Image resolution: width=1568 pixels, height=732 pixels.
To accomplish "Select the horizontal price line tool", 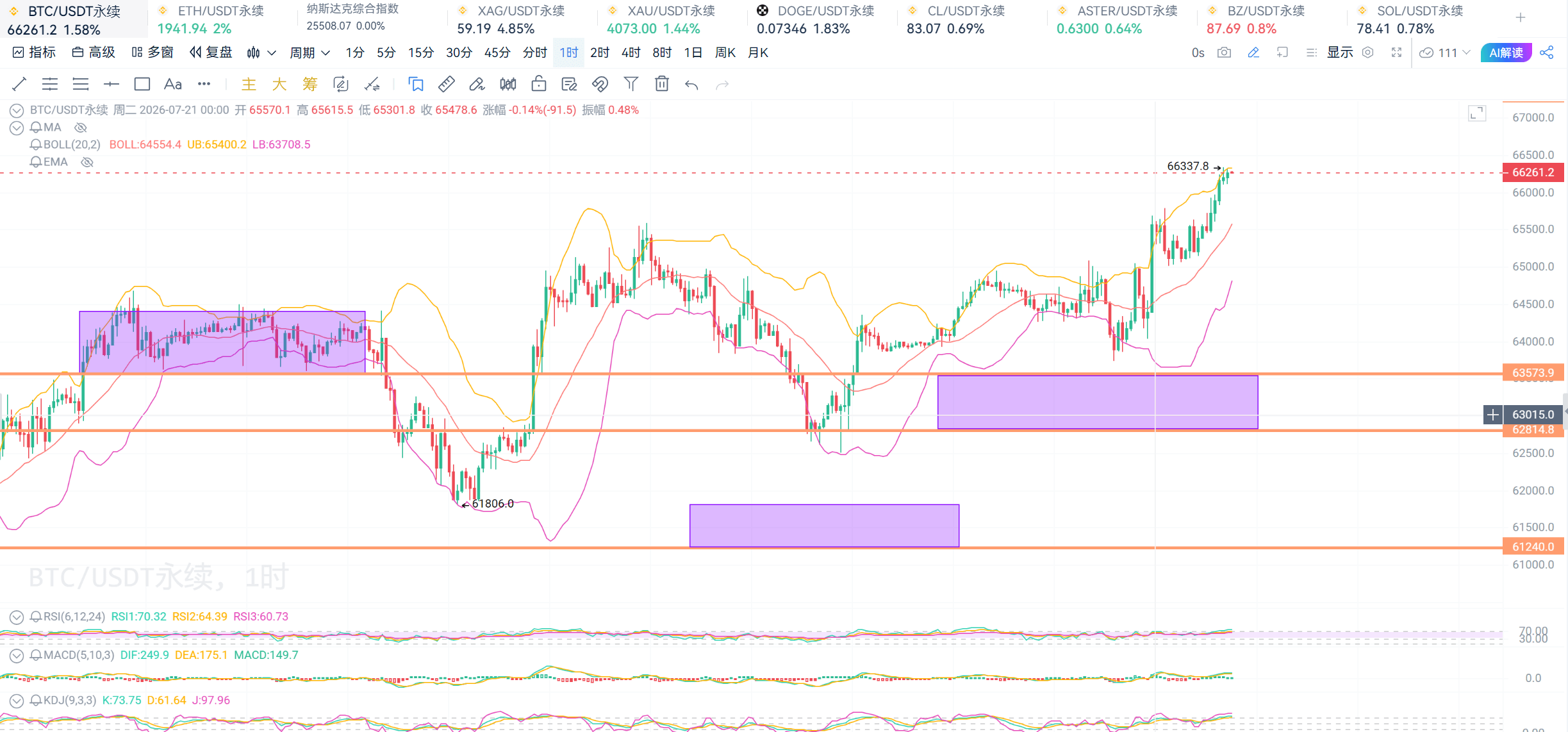I will click(x=111, y=84).
